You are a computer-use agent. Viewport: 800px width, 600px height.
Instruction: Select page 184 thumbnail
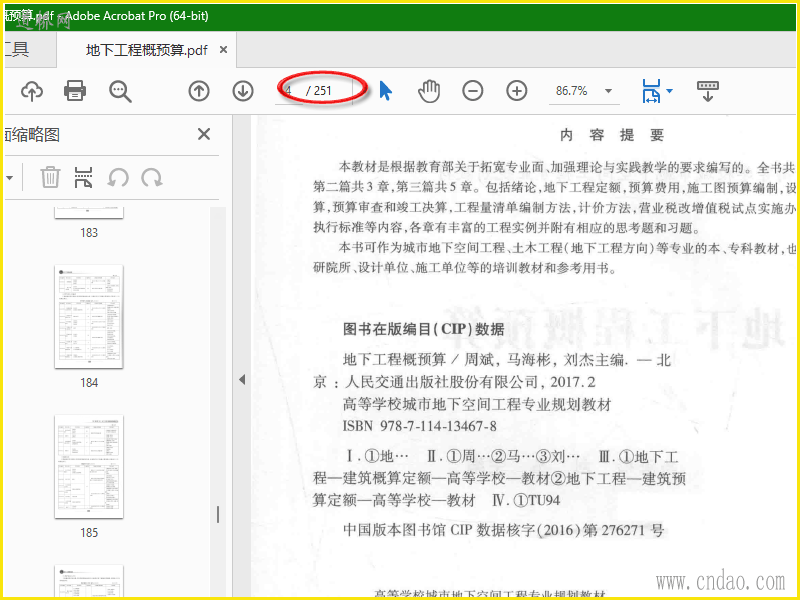89,316
